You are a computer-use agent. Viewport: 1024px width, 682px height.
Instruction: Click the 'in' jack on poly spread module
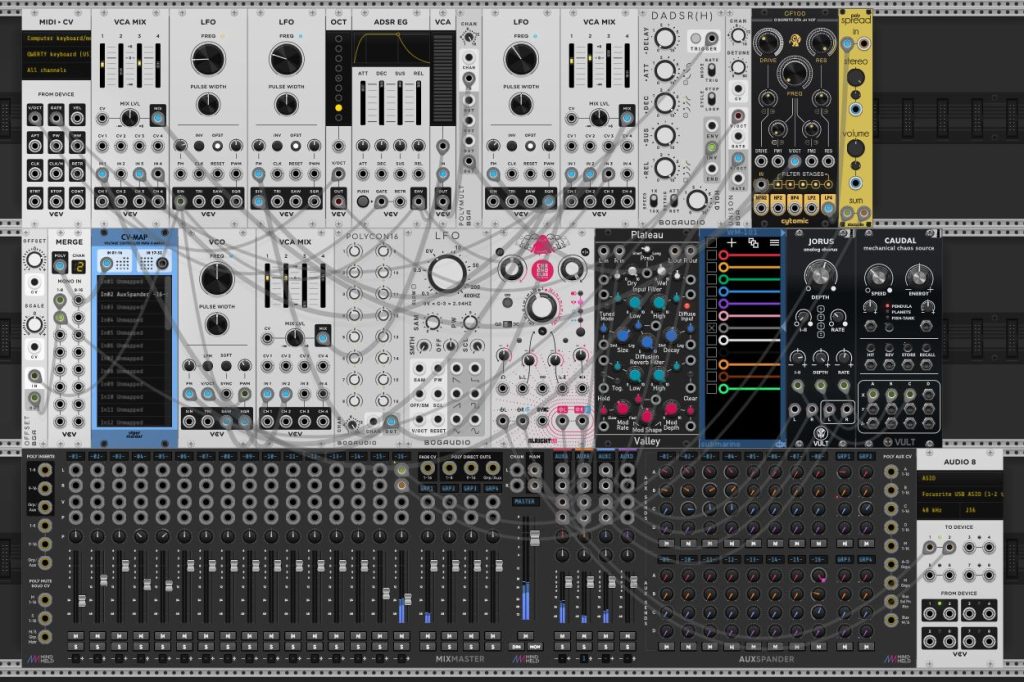[847, 44]
